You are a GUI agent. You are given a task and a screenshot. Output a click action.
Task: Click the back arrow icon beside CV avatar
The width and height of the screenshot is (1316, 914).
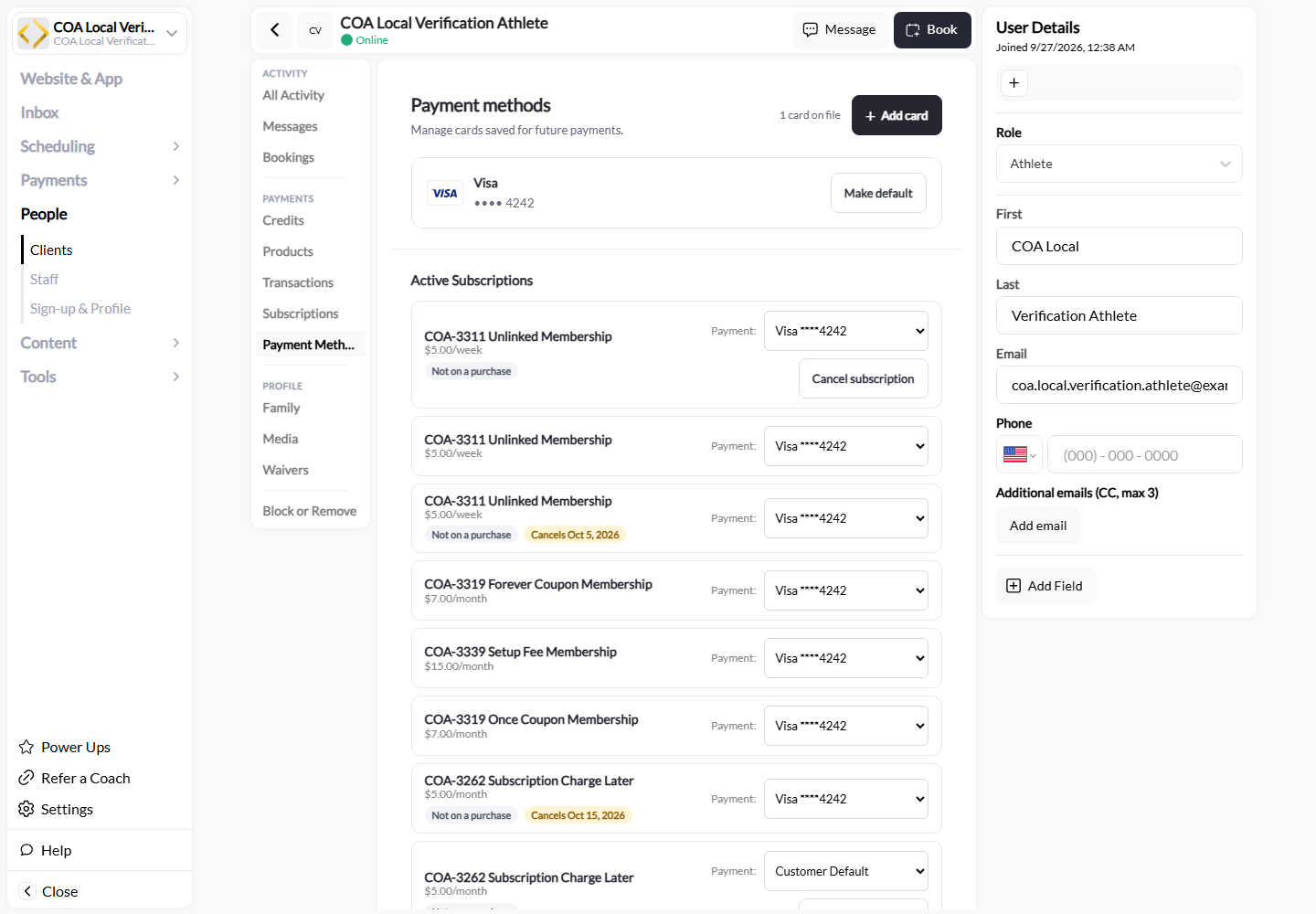click(274, 30)
